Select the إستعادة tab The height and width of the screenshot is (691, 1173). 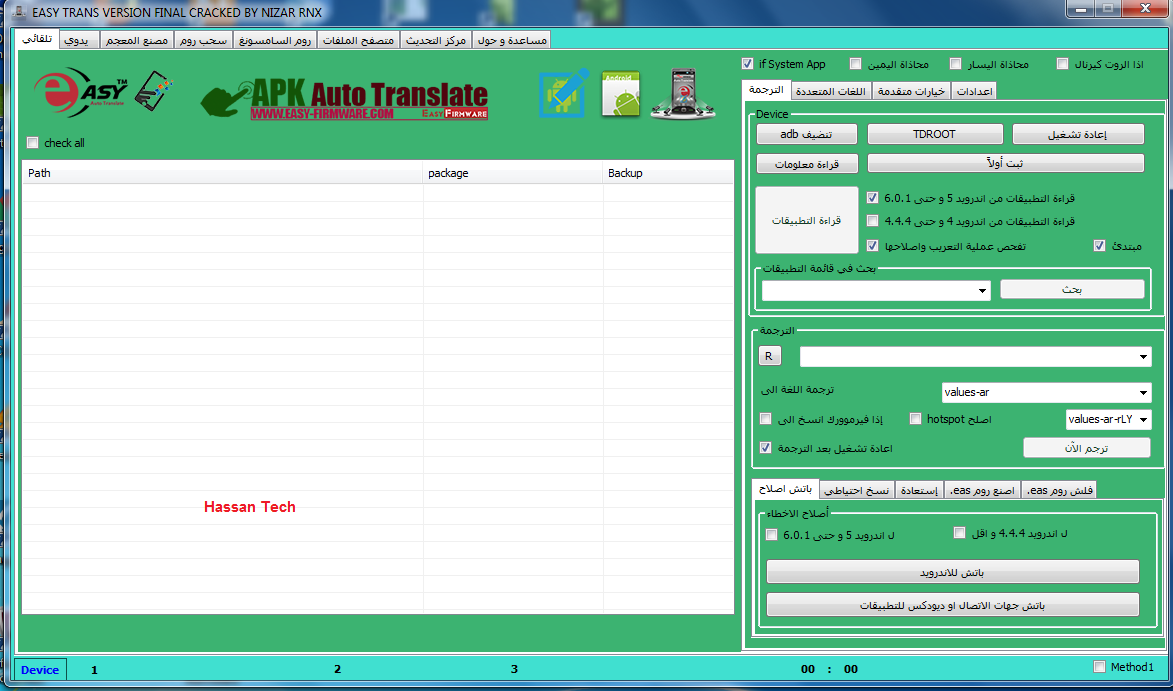point(919,490)
